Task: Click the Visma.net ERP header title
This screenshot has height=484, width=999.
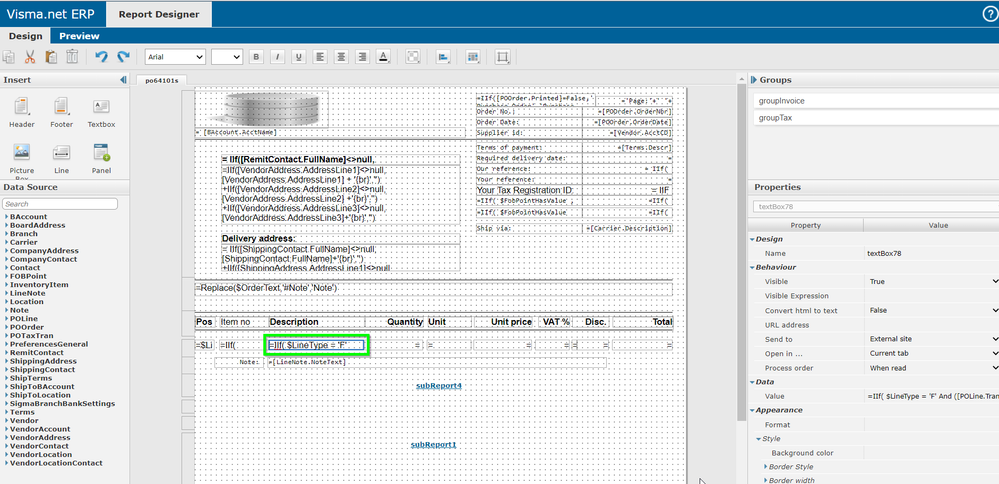Action: pos(51,14)
